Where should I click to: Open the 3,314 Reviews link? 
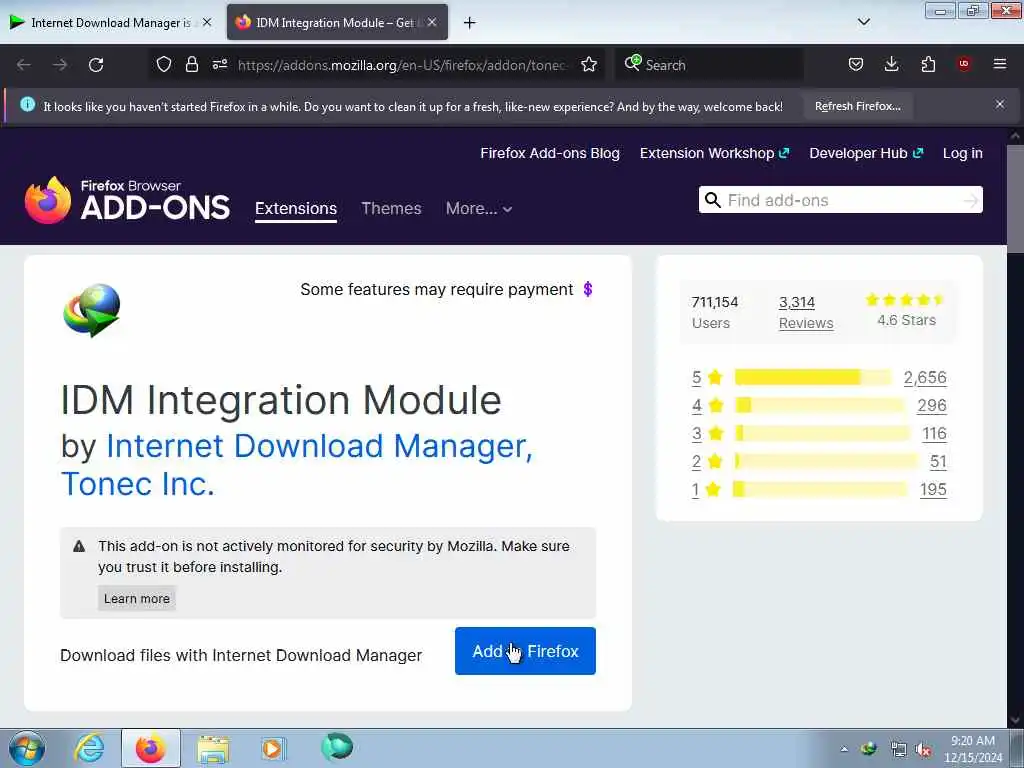806,312
